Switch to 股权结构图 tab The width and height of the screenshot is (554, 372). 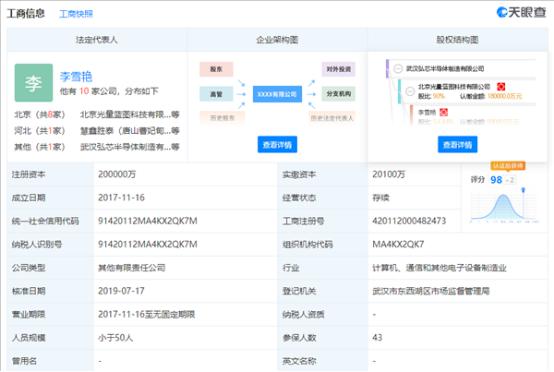(x=458, y=40)
